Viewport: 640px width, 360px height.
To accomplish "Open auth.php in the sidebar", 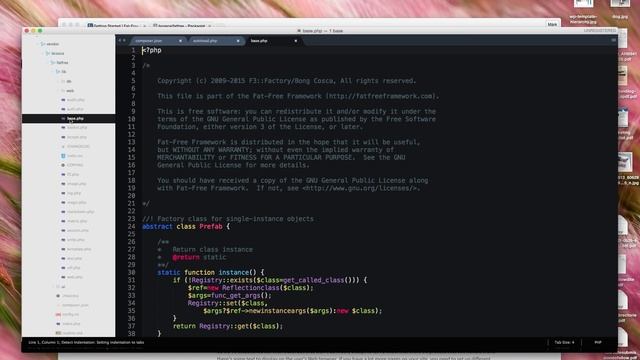I will coord(75,109).
